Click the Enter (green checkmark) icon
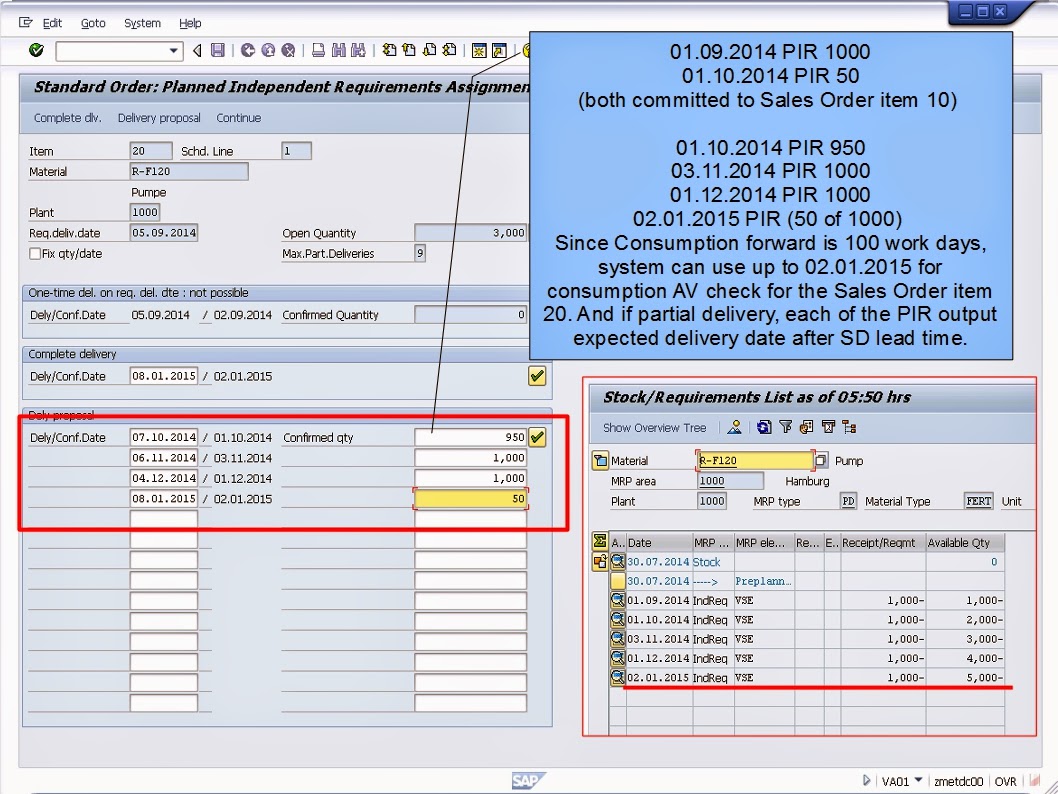 35,50
